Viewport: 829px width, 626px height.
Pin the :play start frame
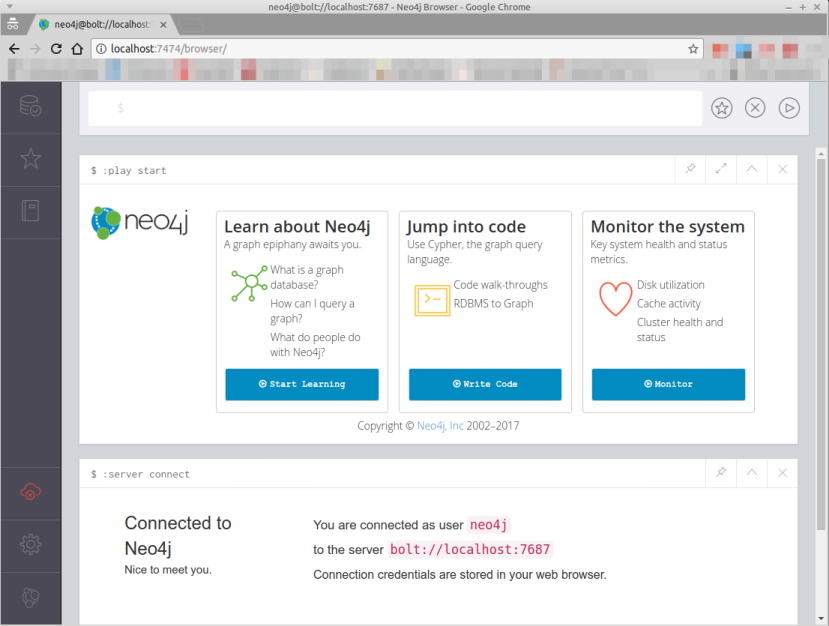coord(689,169)
